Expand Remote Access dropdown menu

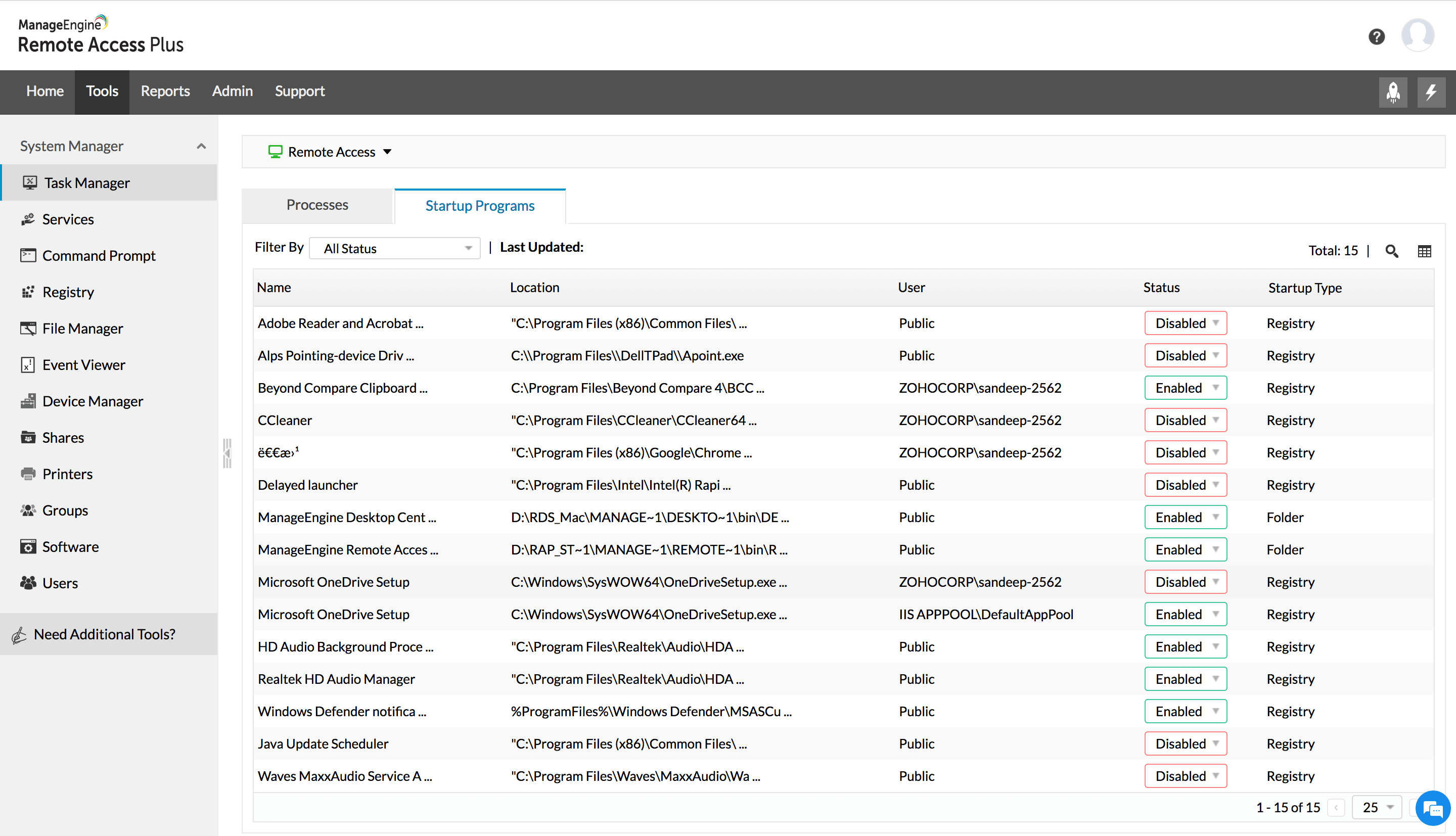[x=387, y=152]
